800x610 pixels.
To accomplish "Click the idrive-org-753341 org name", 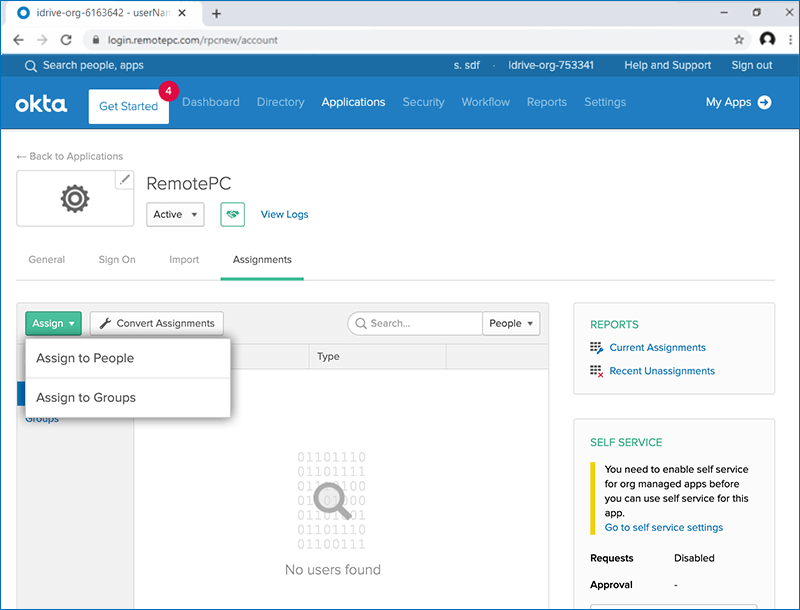I will pyautogui.click(x=551, y=65).
